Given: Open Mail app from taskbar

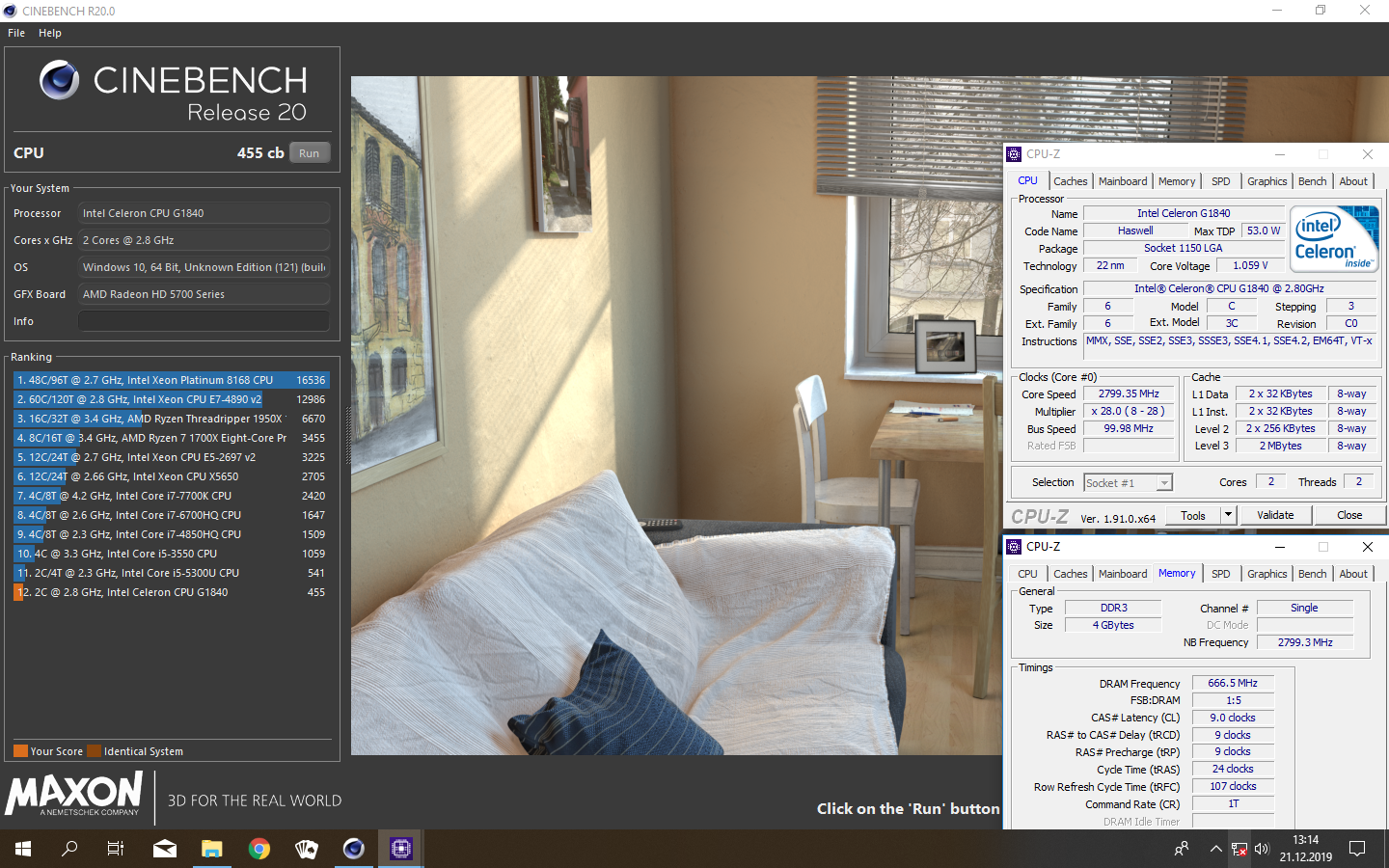Looking at the screenshot, I should pos(165,849).
